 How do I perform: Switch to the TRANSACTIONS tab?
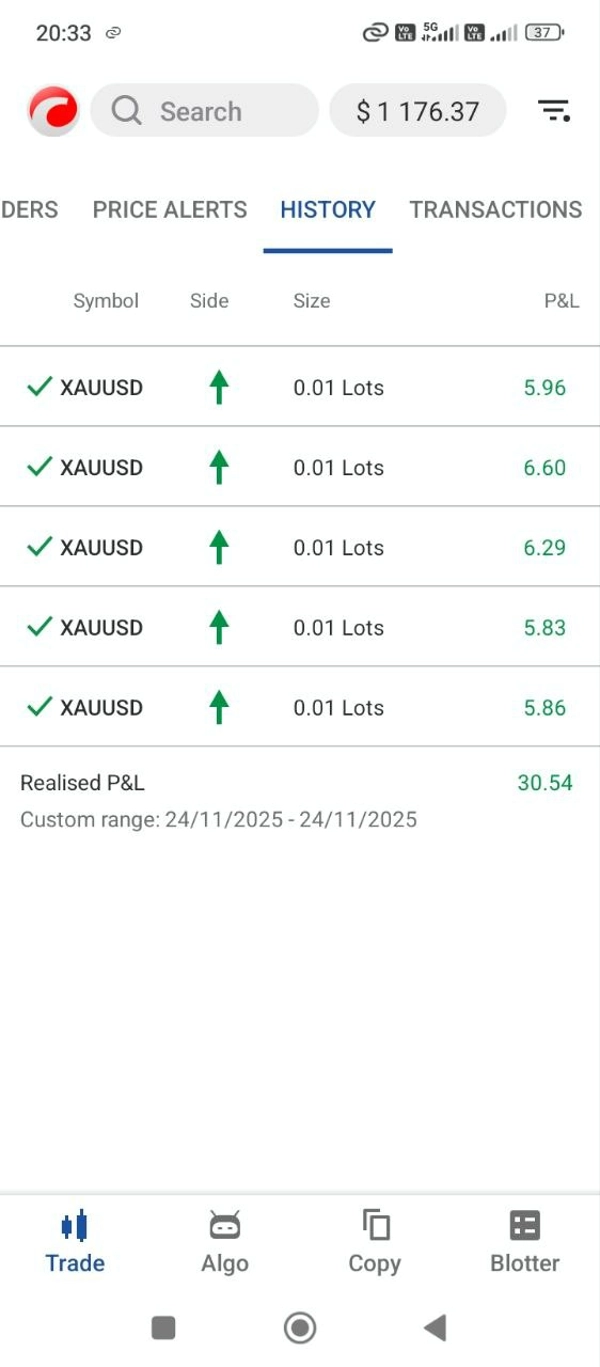coord(495,210)
